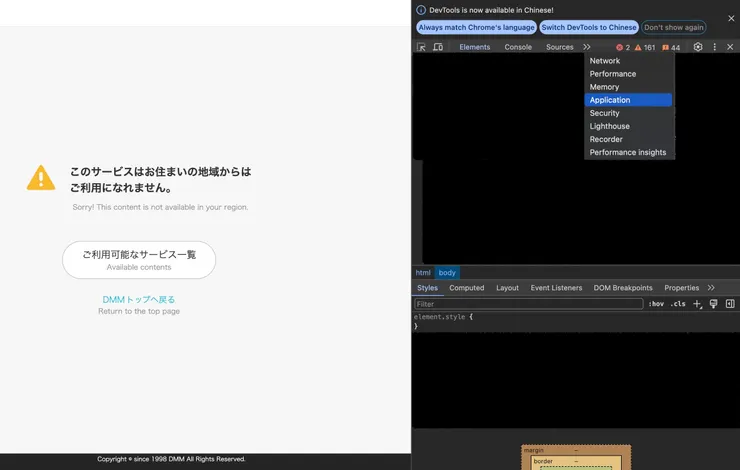Toggle the :hov element state button
Screen dimensions: 740x470
656,304
